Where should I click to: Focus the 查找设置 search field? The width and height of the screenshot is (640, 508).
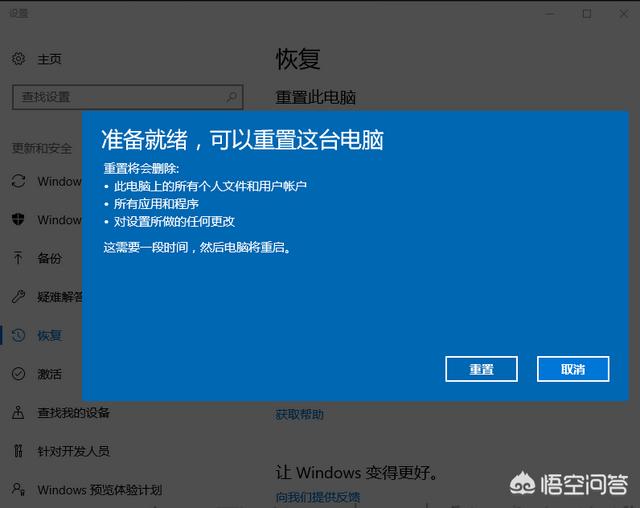[x=127, y=97]
